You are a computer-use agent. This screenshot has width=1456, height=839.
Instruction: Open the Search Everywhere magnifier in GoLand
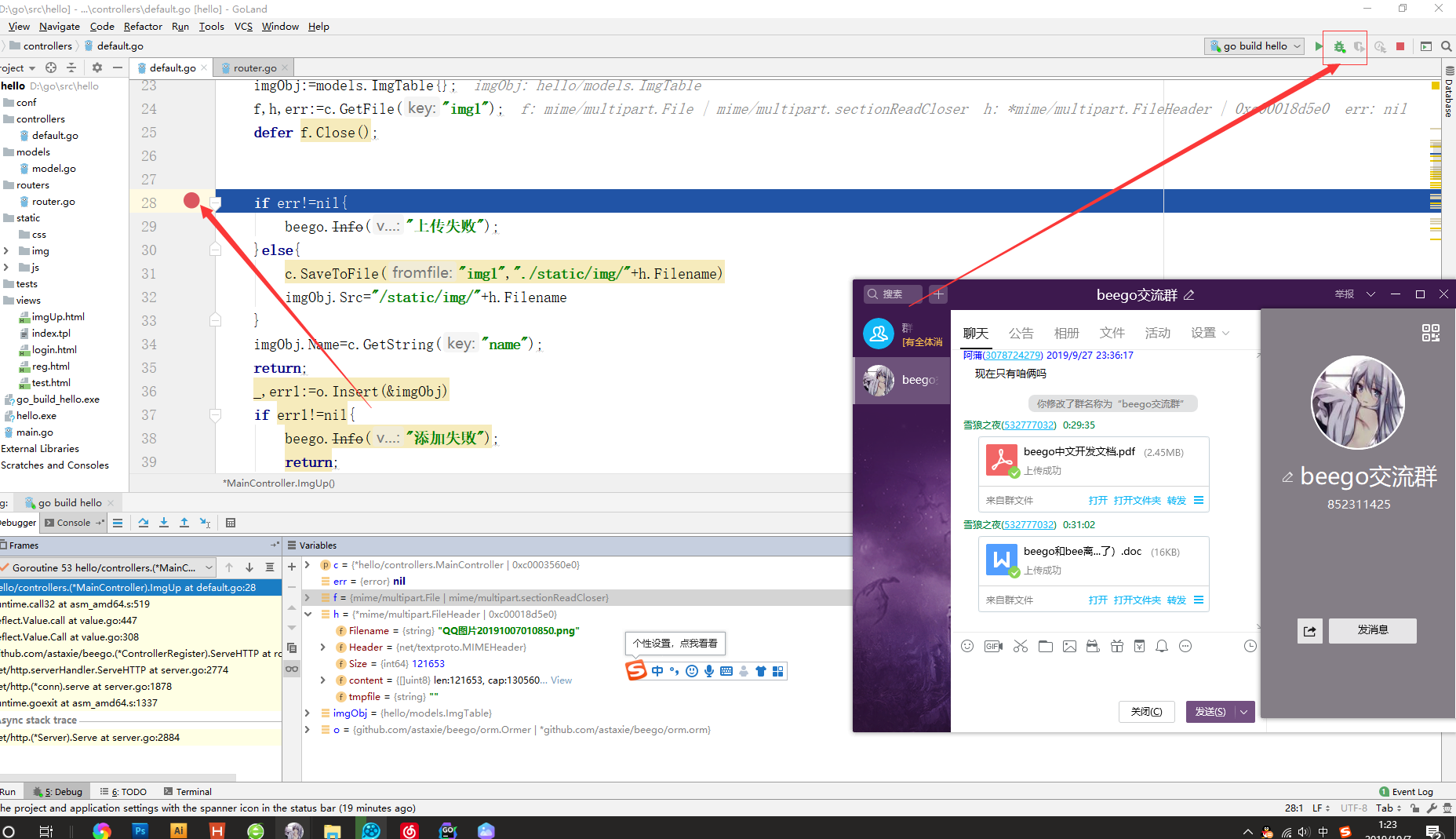(1447, 46)
